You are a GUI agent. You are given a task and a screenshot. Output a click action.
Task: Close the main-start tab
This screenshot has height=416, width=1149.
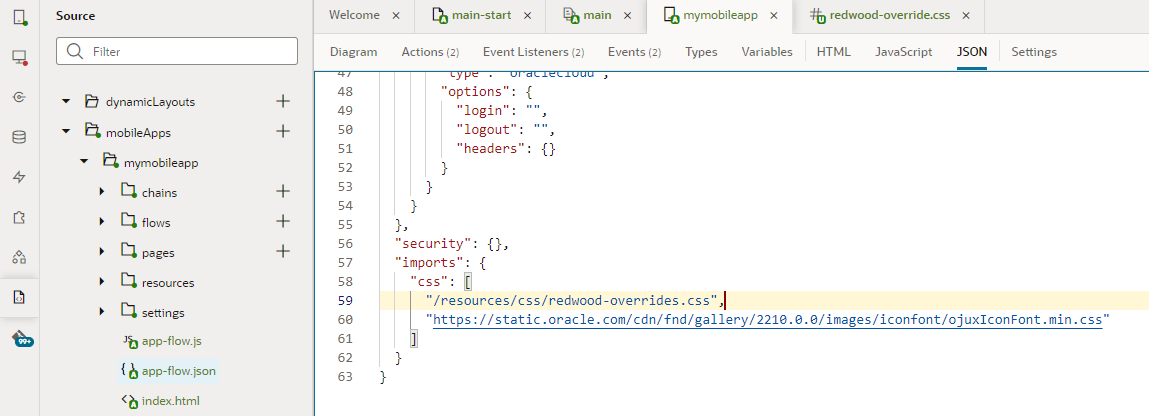point(527,15)
